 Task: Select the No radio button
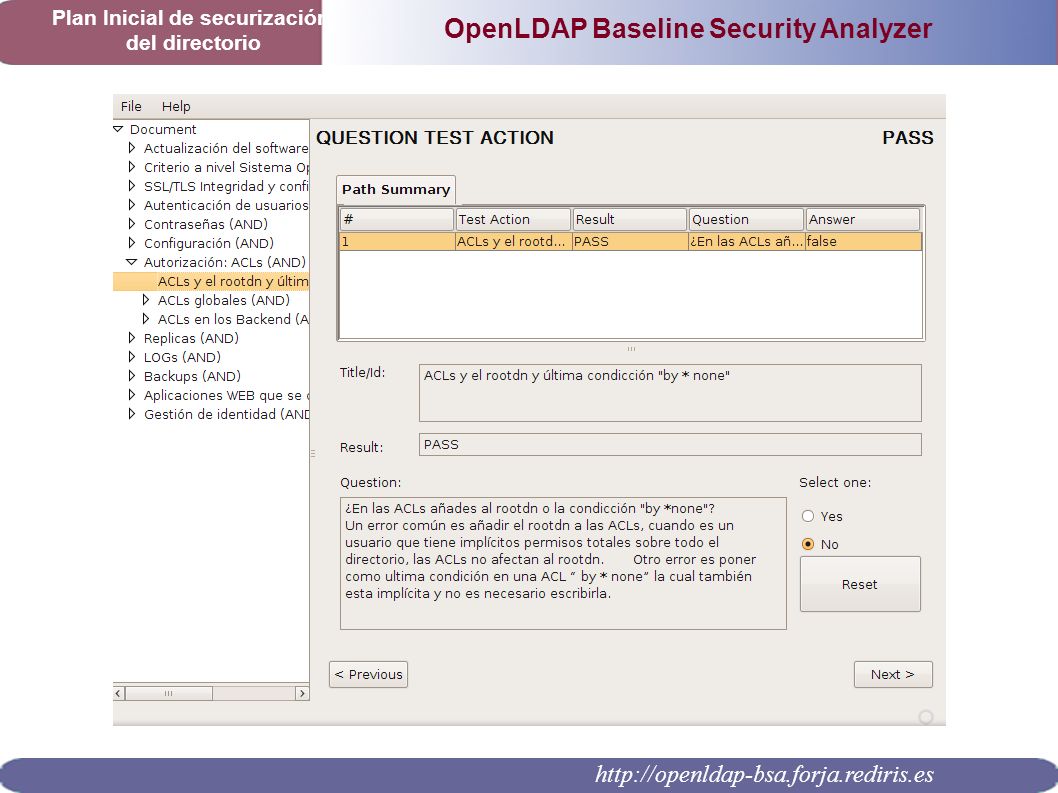coord(808,544)
